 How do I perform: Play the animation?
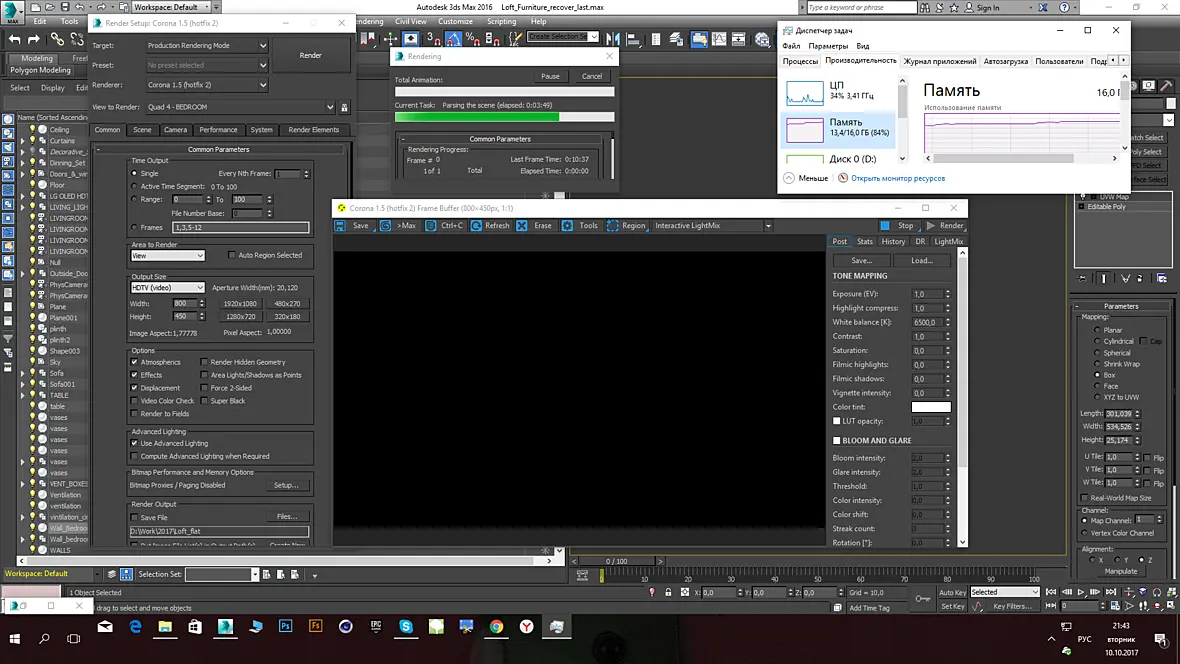pyautogui.click(x=1081, y=592)
